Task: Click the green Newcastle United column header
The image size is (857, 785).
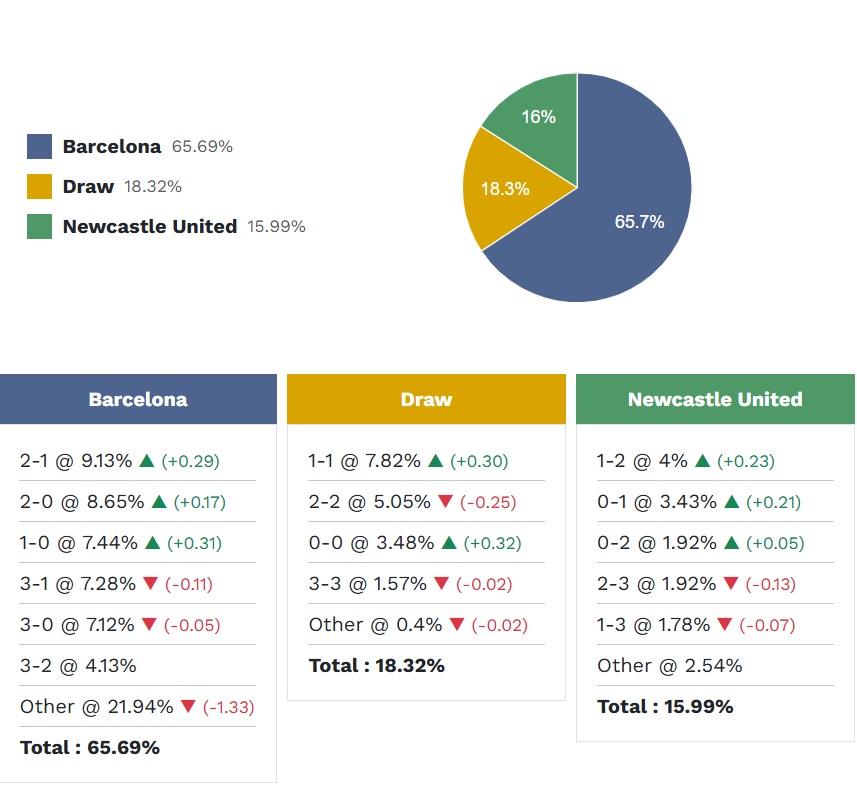Action: click(715, 399)
